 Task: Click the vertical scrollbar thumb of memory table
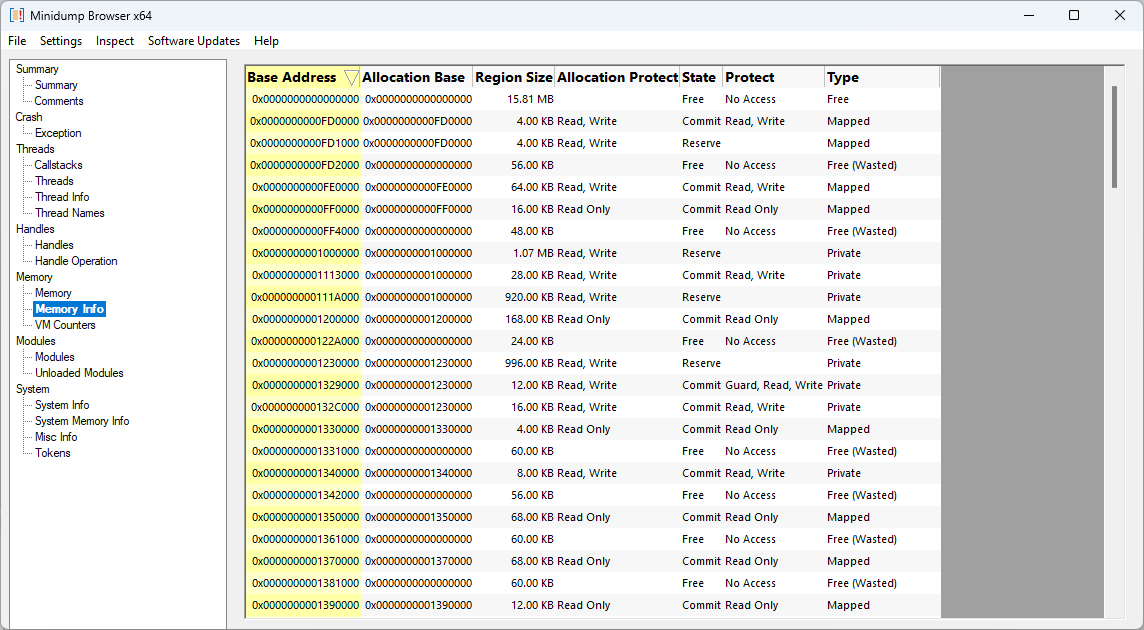pyautogui.click(x=1114, y=137)
